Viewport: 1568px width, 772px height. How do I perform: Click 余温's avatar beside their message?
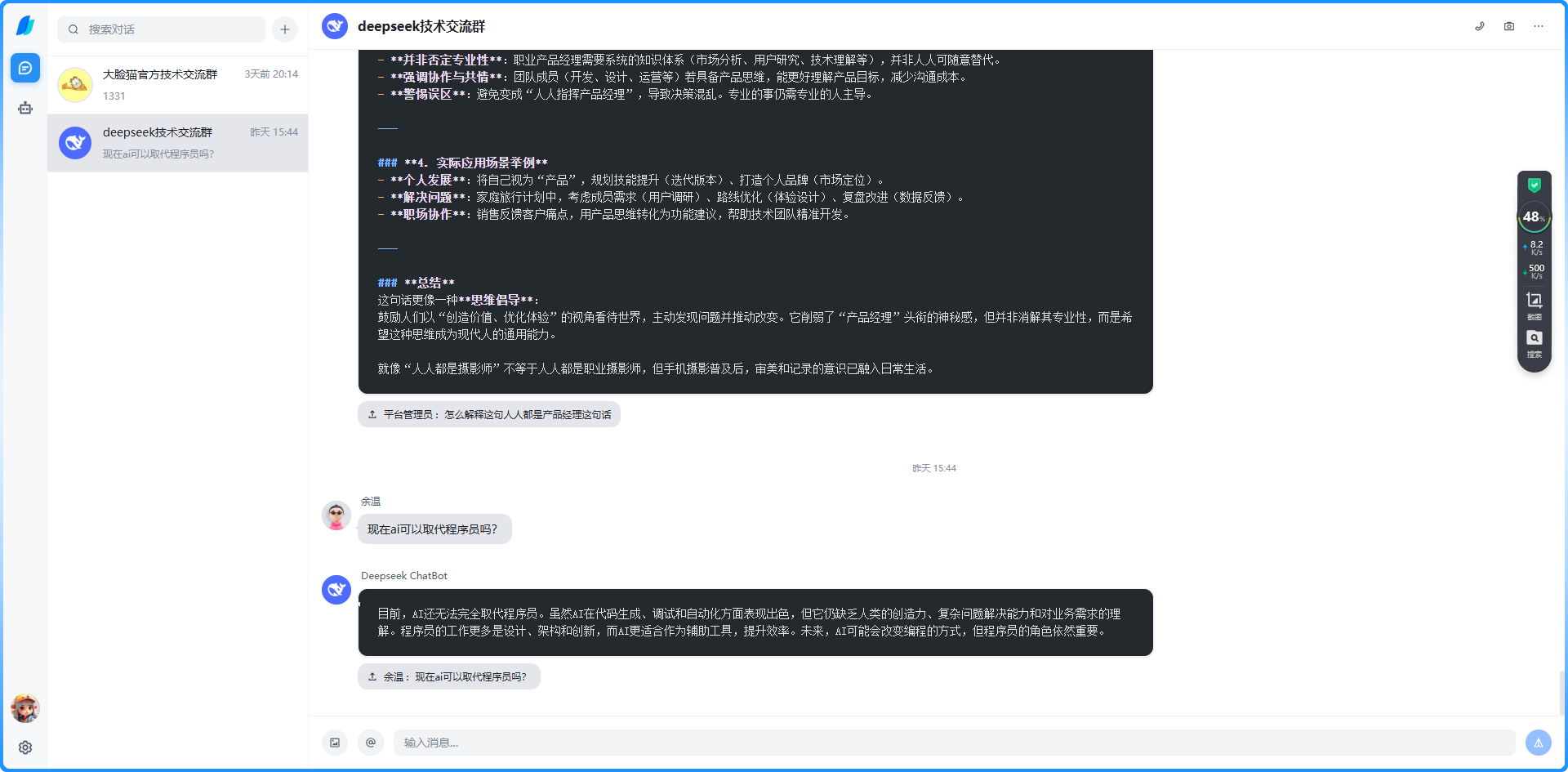pyautogui.click(x=336, y=515)
